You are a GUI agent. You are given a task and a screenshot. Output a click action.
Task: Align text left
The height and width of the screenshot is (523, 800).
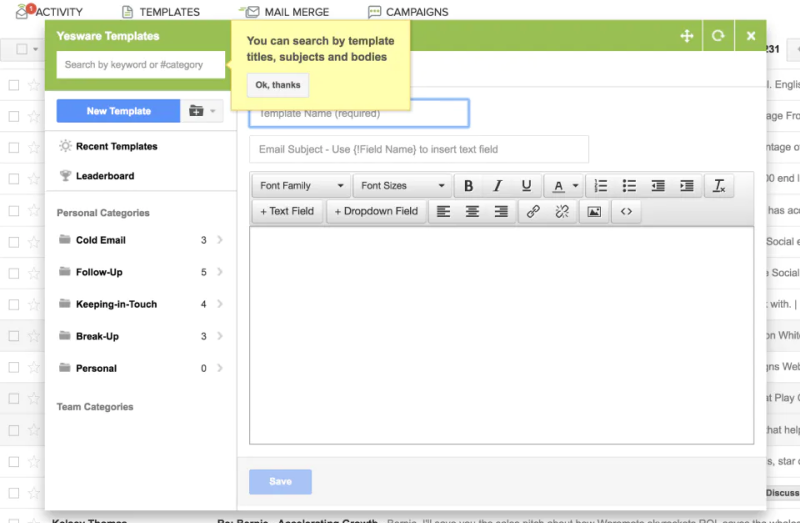443,211
